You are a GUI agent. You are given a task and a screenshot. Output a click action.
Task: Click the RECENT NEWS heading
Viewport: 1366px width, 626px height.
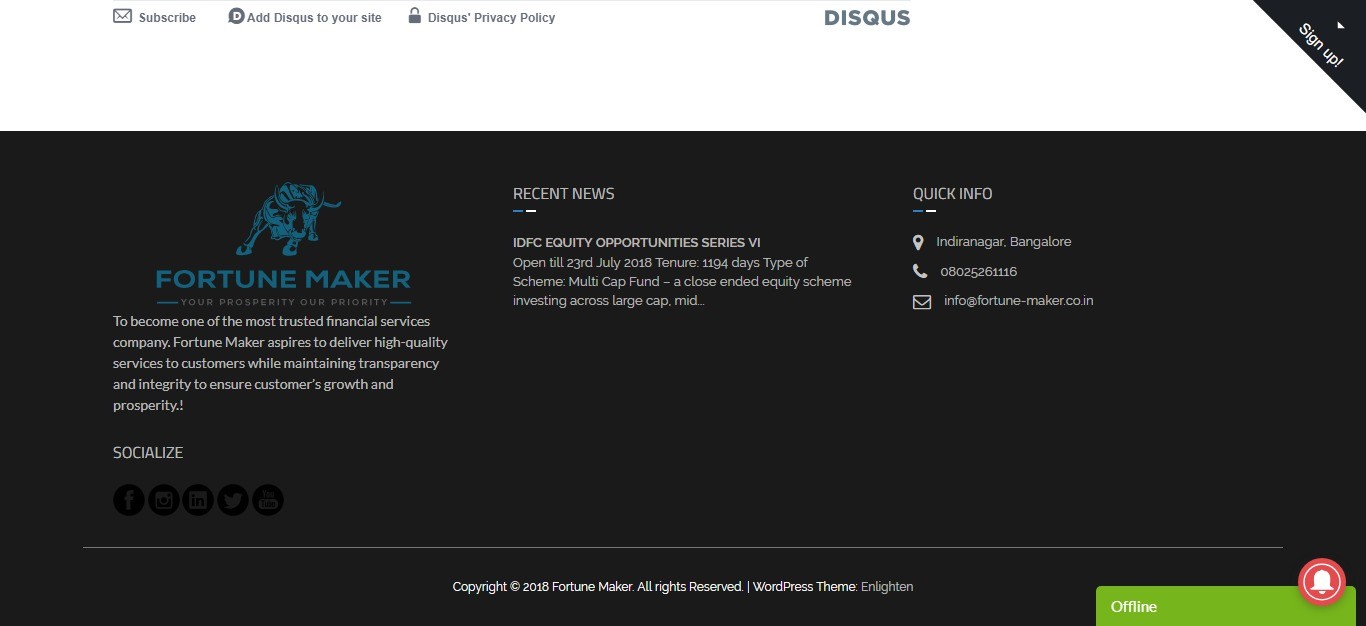564,194
